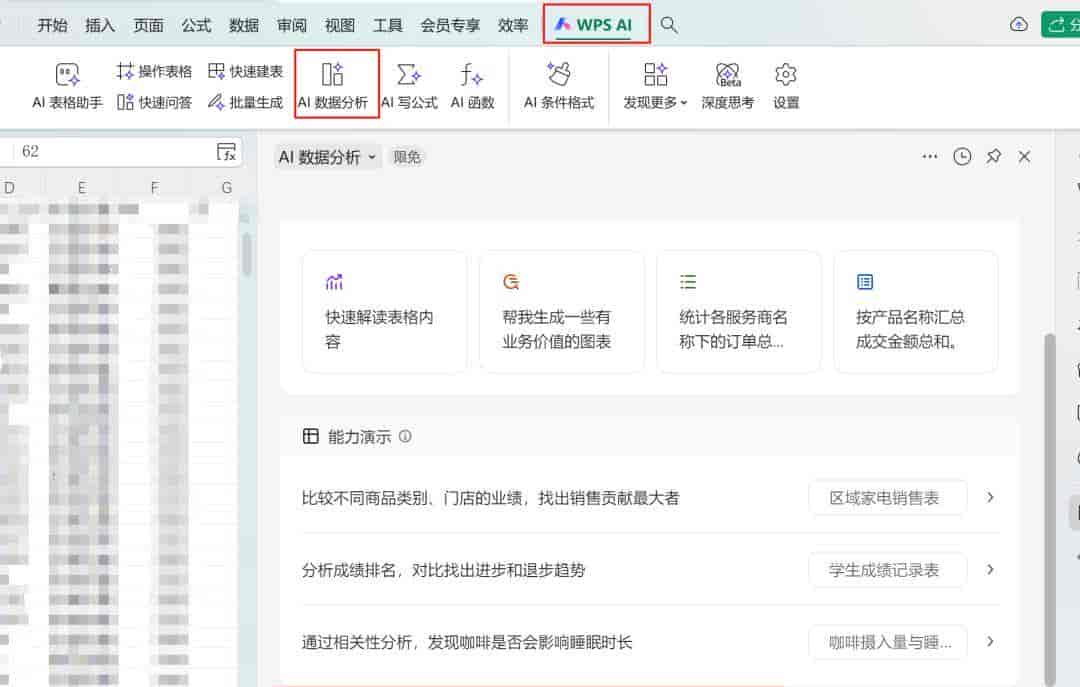Image resolution: width=1080 pixels, height=687 pixels.
Task: Switch to the 页面 tab
Action: [x=148, y=25]
